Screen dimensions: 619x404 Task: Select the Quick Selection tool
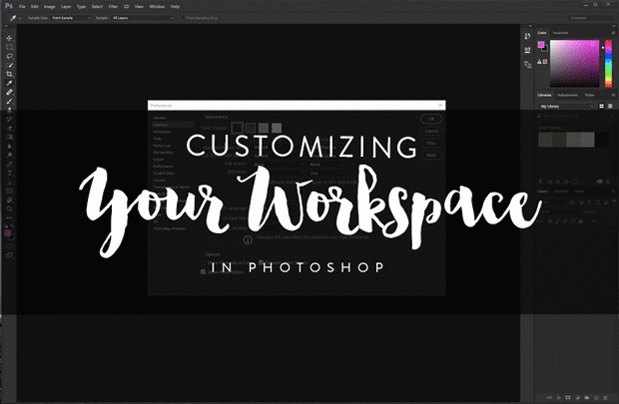coord(9,65)
